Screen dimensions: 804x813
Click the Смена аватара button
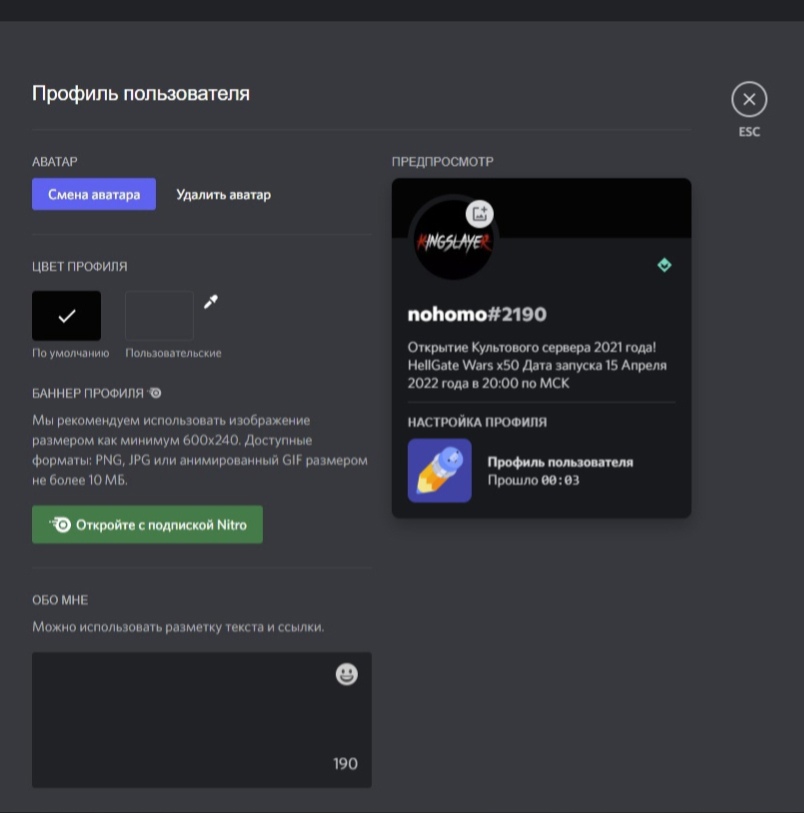pyautogui.click(x=94, y=194)
